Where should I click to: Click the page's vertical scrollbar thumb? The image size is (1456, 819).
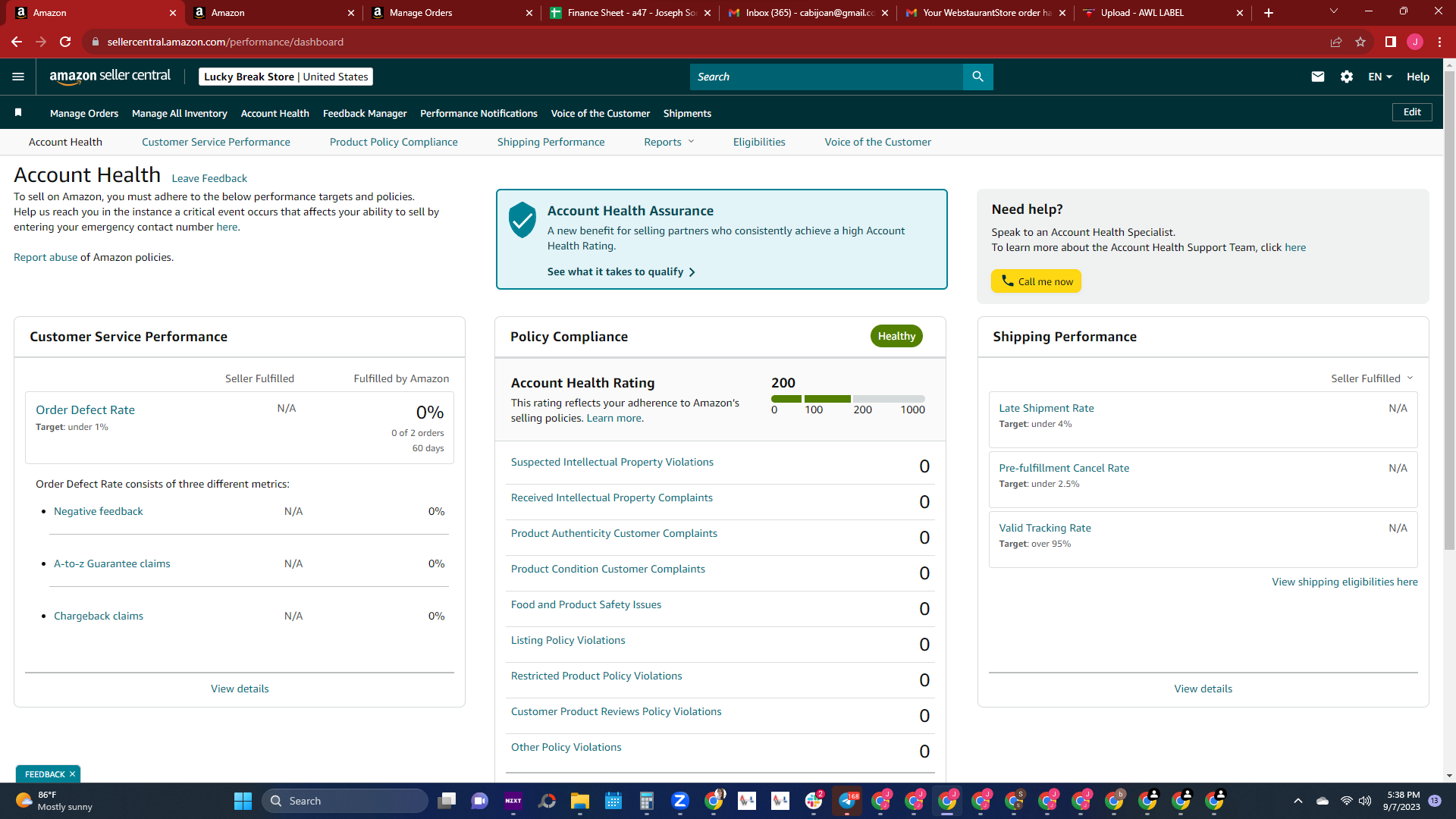coord(1449,311)
